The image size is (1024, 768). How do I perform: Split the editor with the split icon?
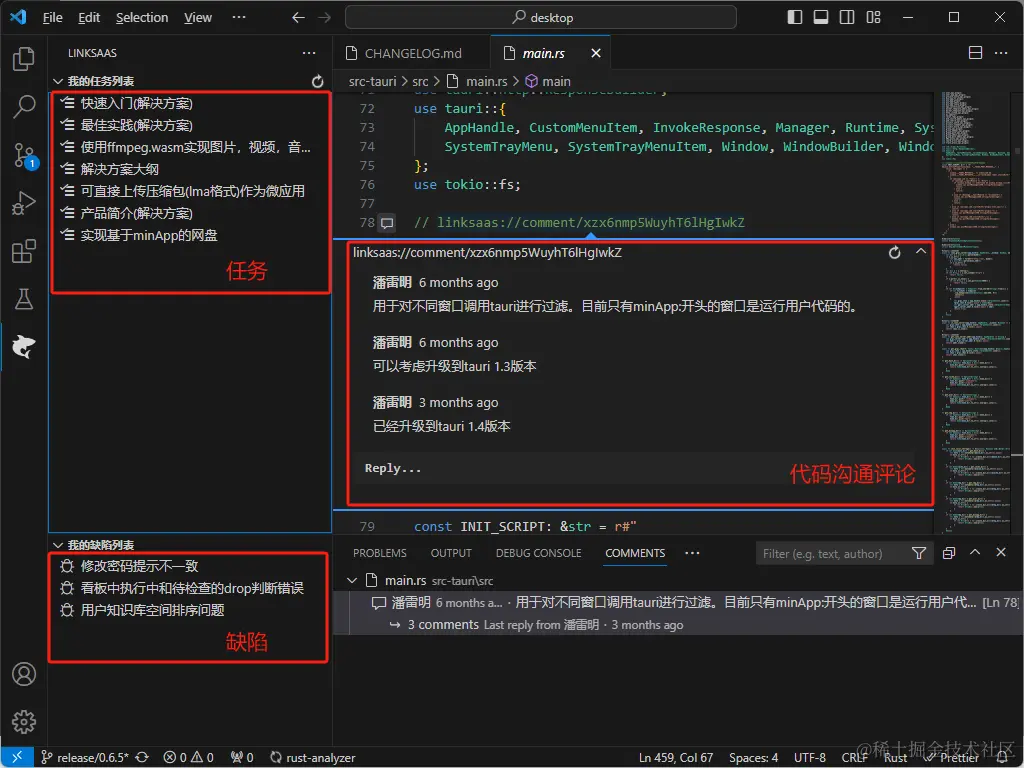975,53
